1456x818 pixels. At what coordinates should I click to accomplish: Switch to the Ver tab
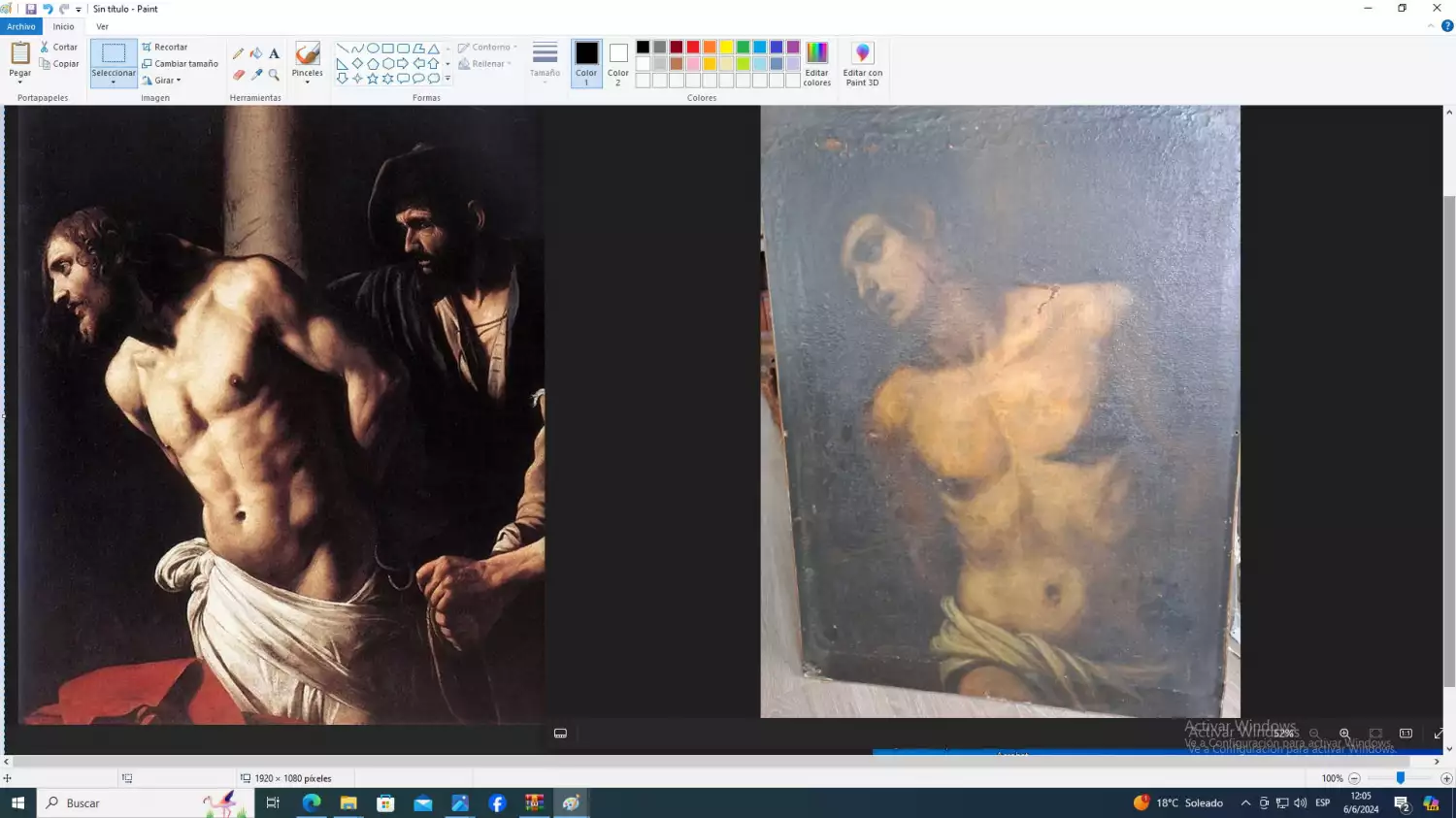[102, 26]
